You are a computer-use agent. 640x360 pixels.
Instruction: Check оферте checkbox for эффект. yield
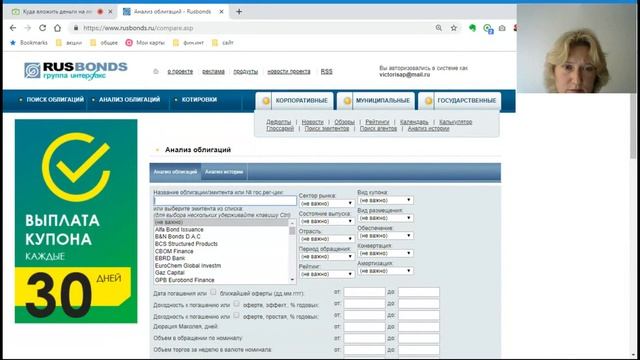point(236,304)
